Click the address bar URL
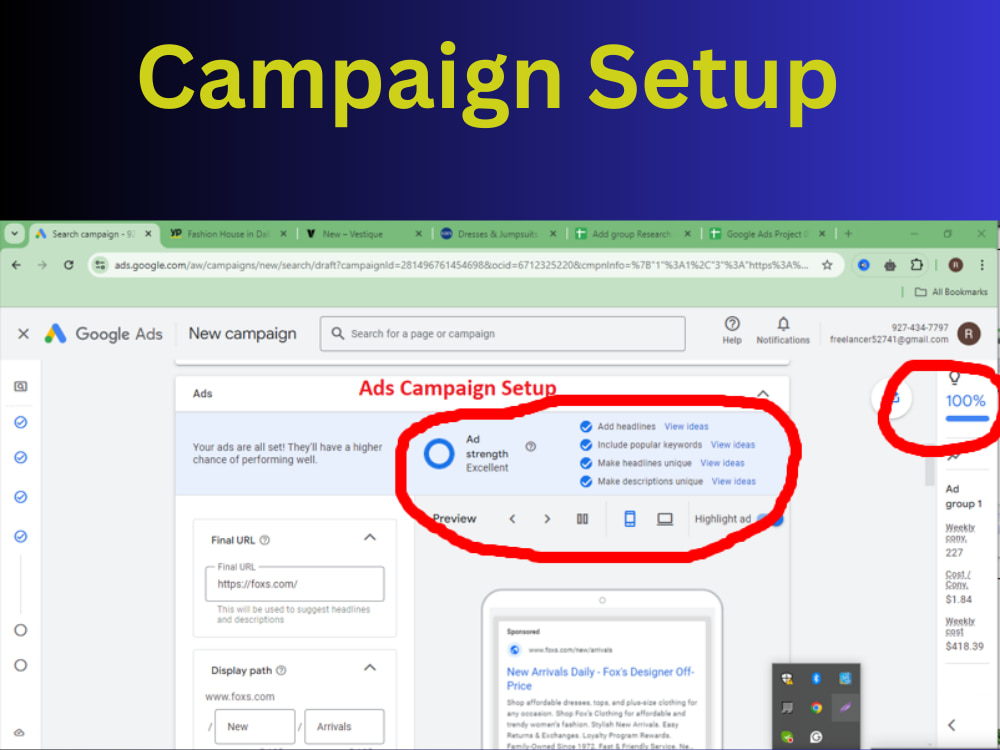This screenshot has width=1000, height=750. (460, 265)
